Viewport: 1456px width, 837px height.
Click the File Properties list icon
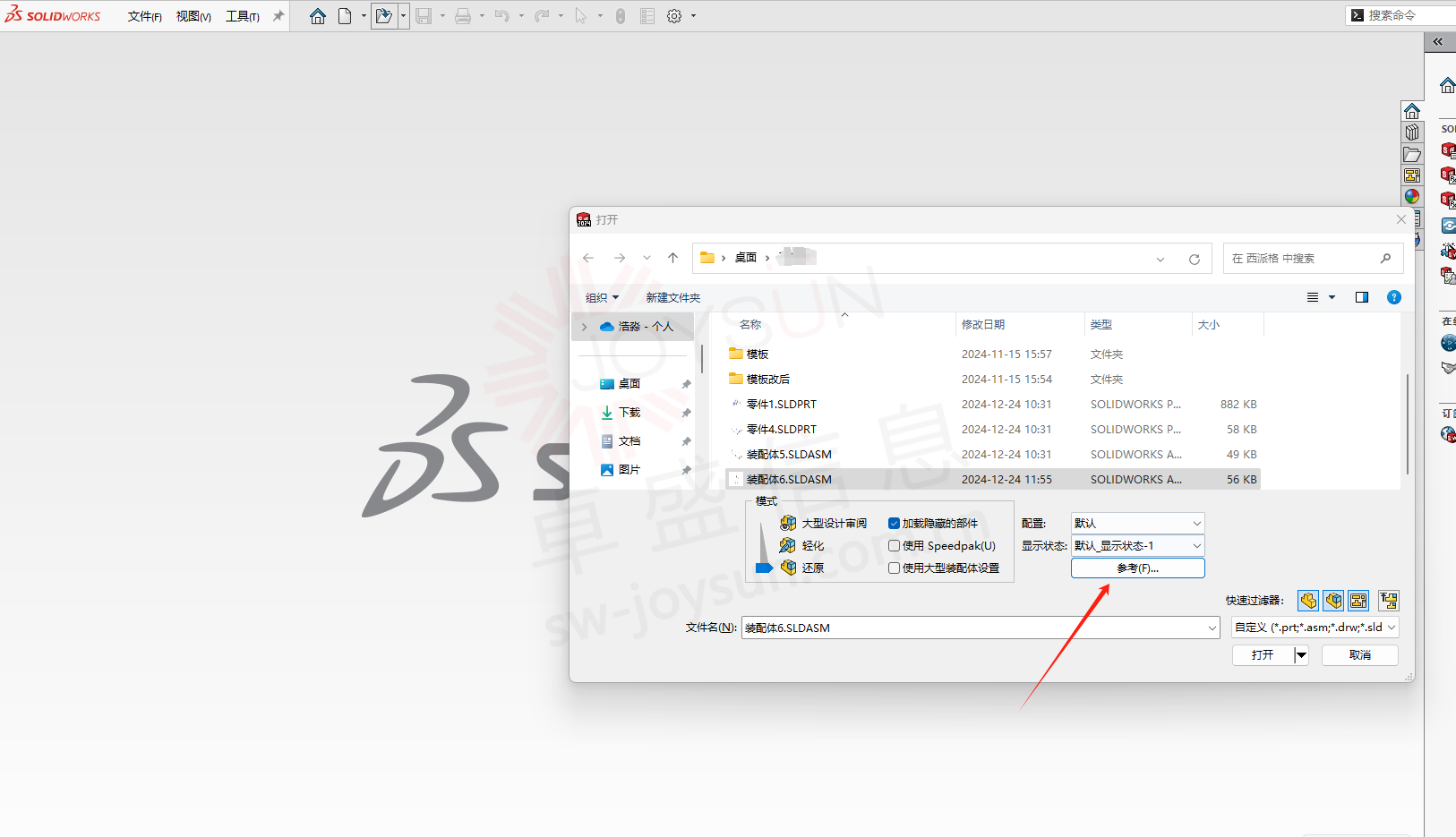pyautogui.click(x=647, y=16)
